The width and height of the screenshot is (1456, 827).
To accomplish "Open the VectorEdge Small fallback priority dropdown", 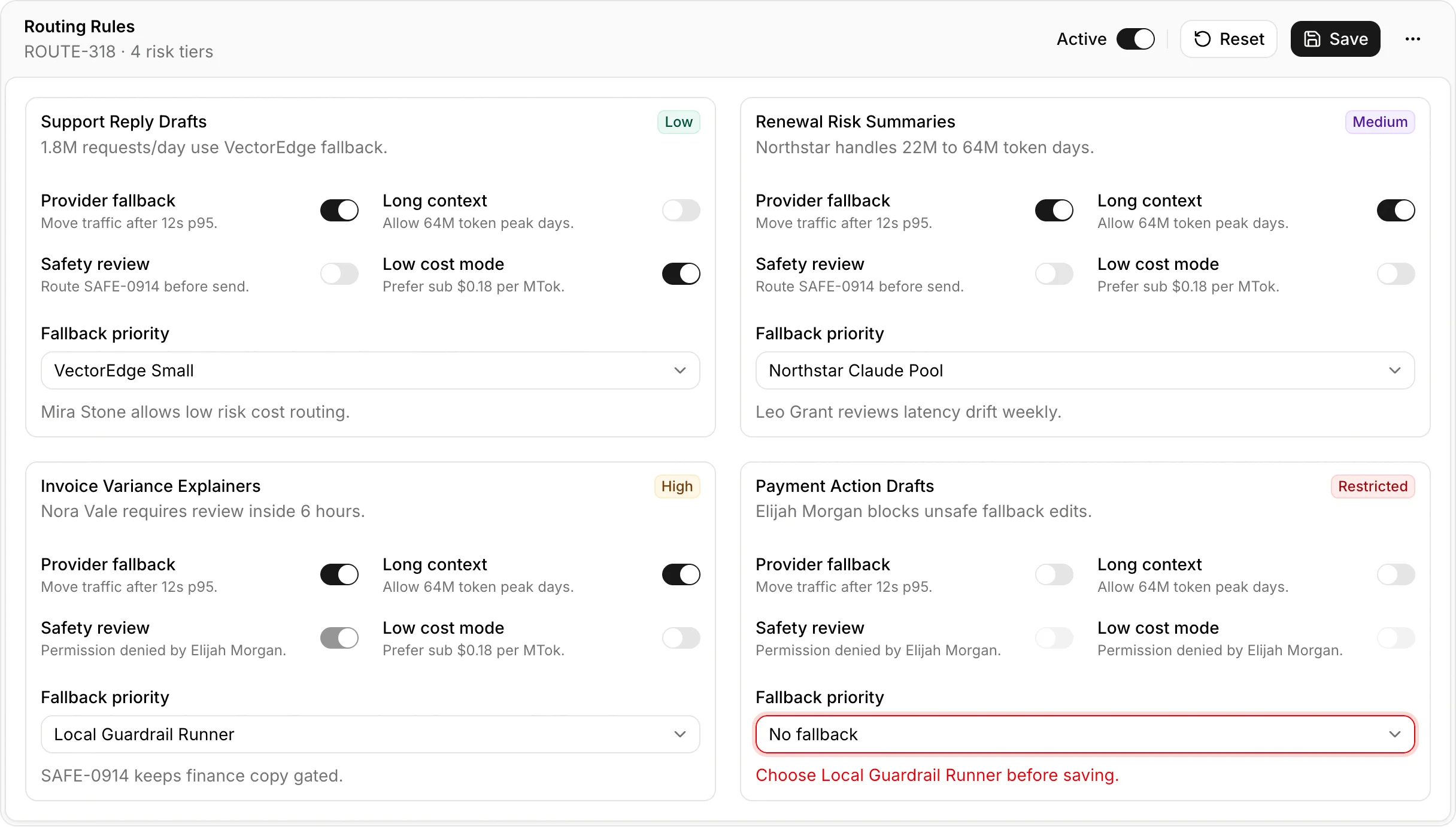I will pos(371,370).
